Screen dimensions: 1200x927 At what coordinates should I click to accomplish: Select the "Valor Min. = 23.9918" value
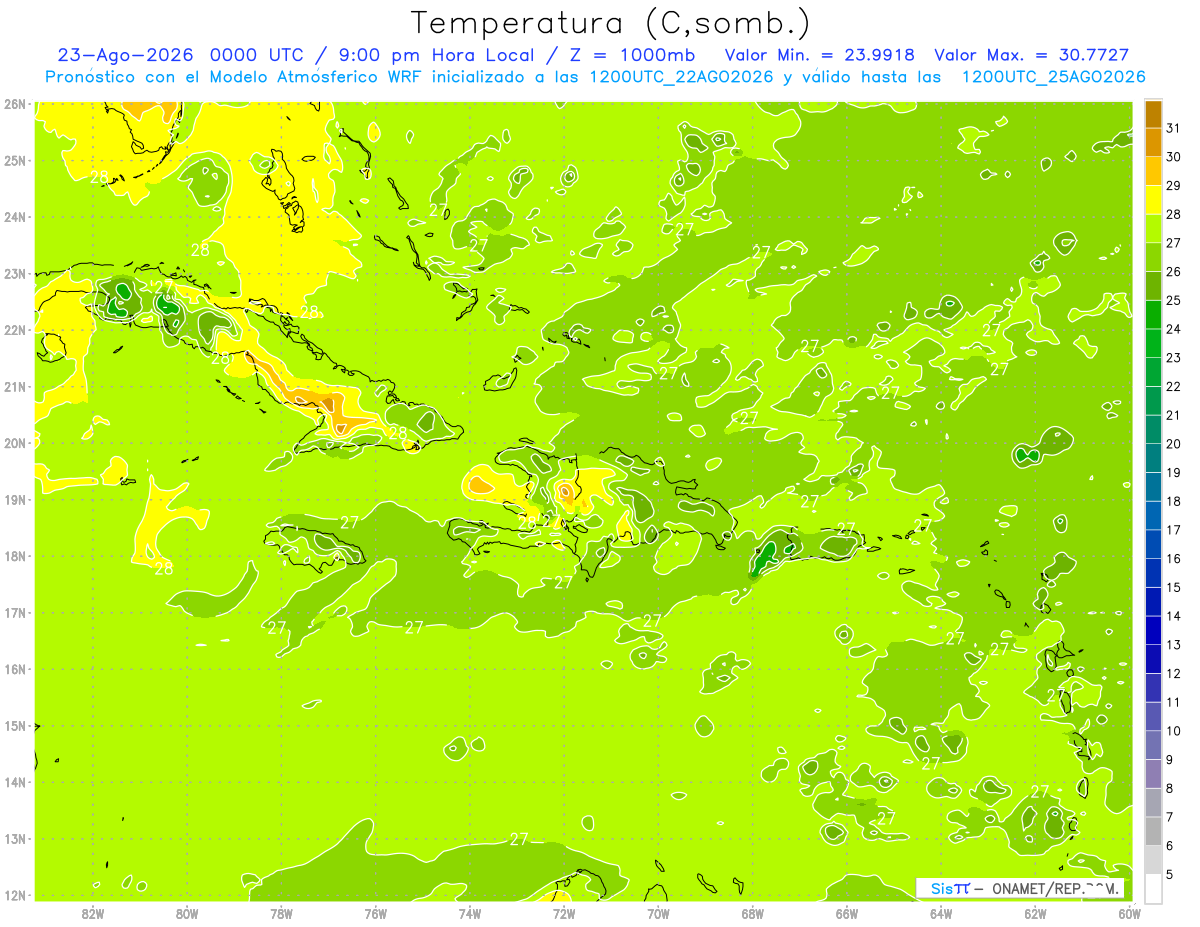point(820,55)
